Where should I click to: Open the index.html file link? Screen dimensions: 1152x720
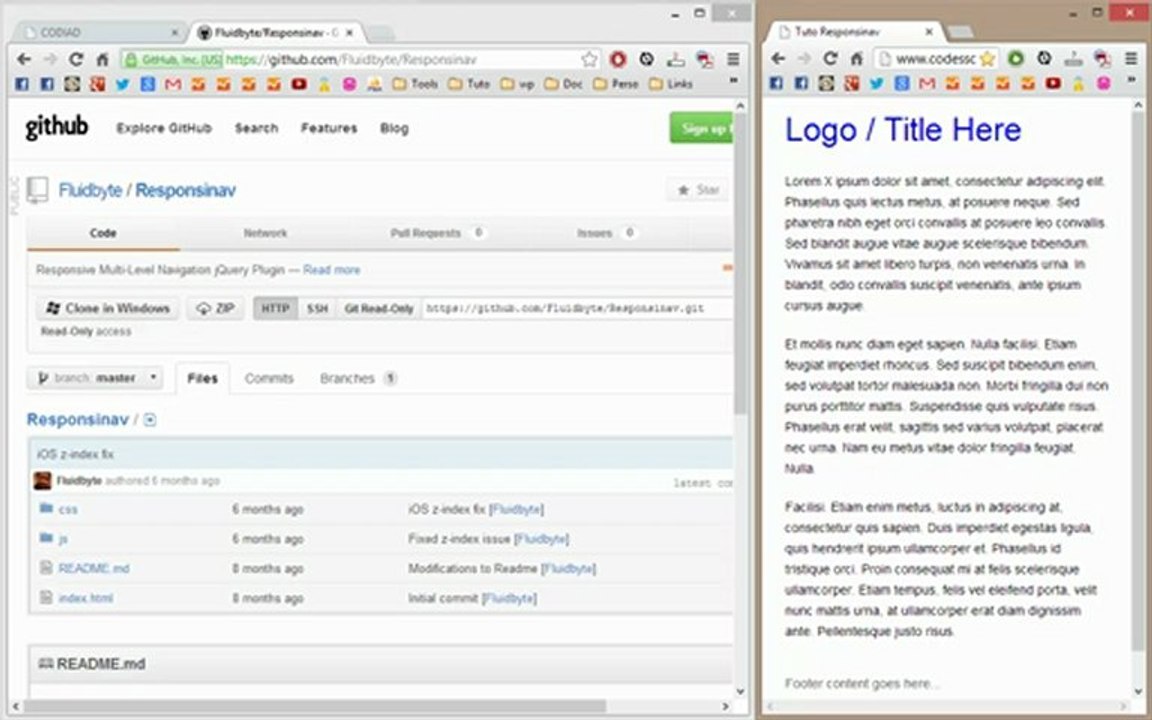(86, 598)
